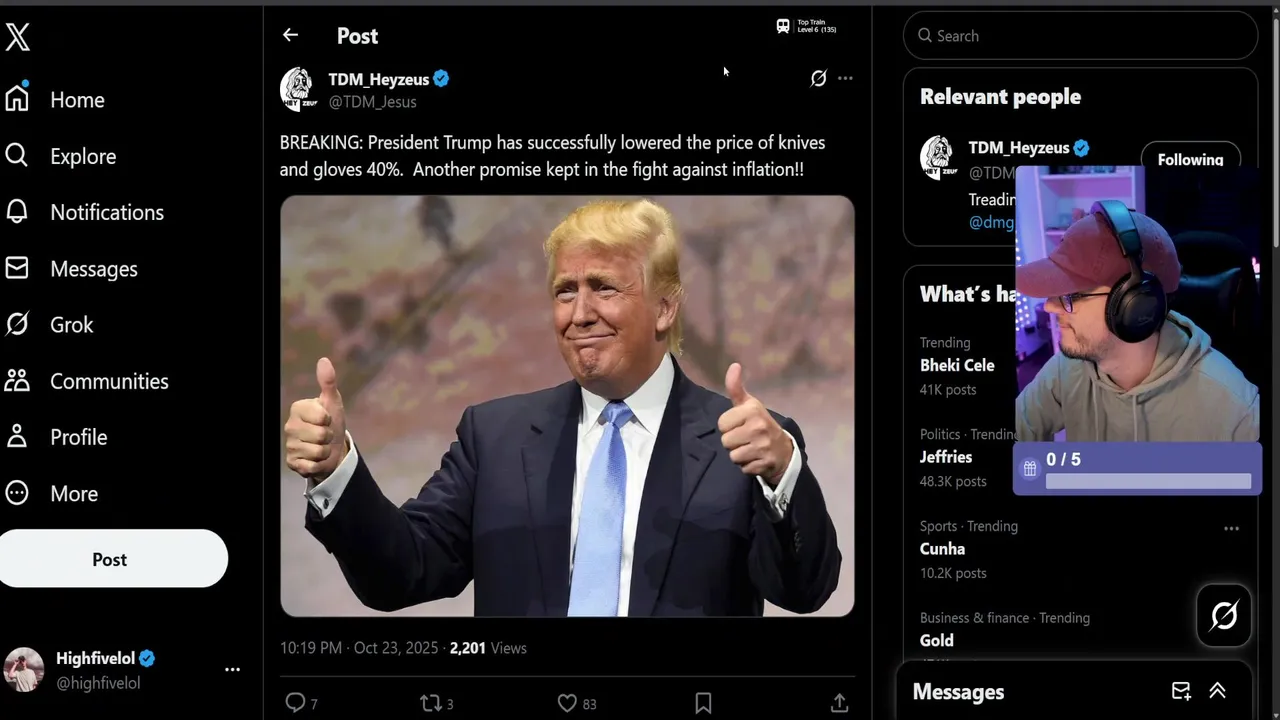Bookmark this post
The image size is (1280, 720).
703,703
